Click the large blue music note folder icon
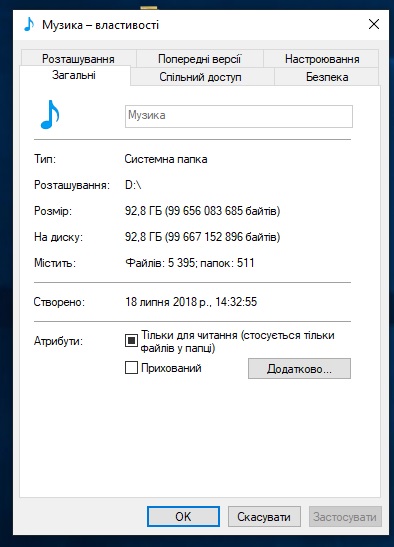 pos(50,115)
